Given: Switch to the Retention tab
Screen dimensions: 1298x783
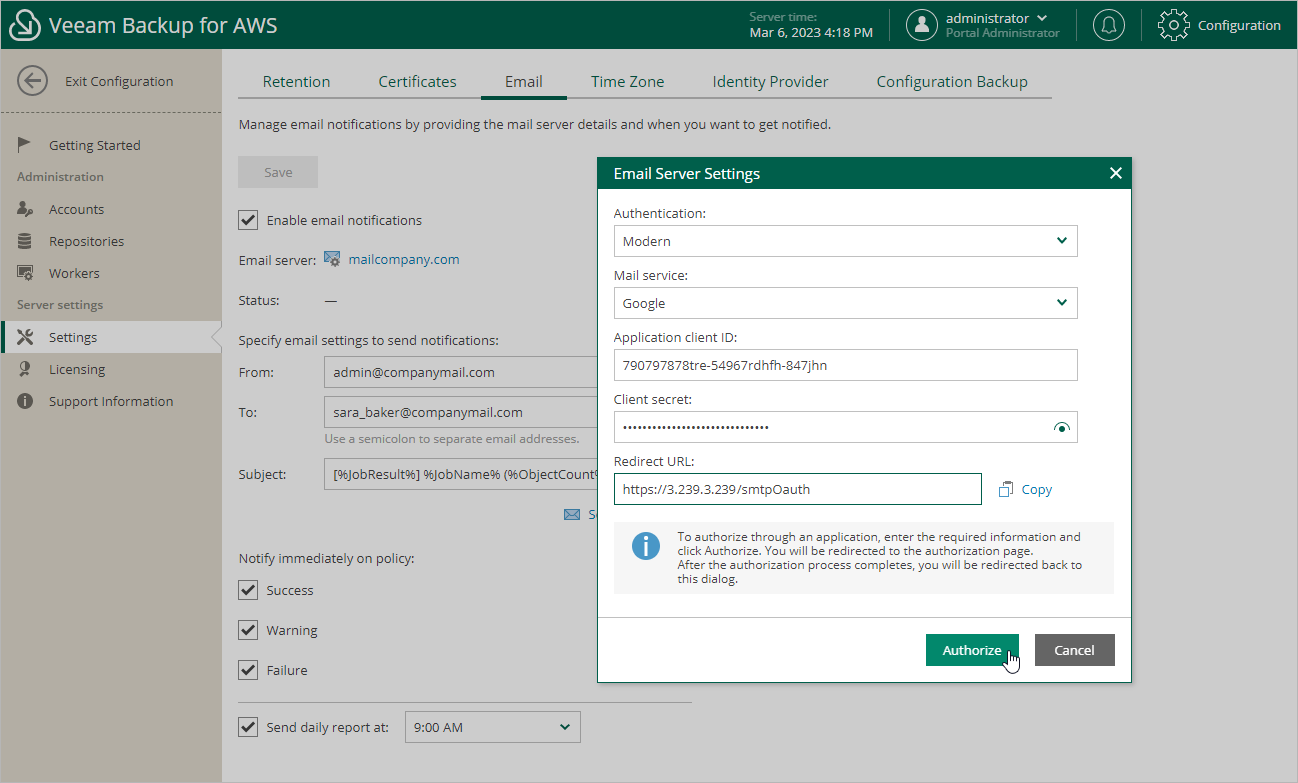Looking at the screenshot, I should pos(296,82).
